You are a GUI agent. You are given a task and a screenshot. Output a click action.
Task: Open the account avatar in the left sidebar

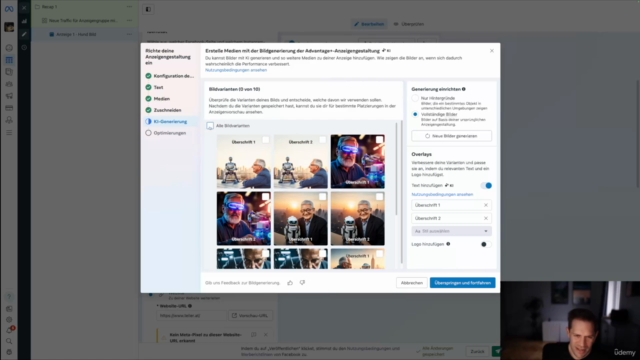coord(9,27)
